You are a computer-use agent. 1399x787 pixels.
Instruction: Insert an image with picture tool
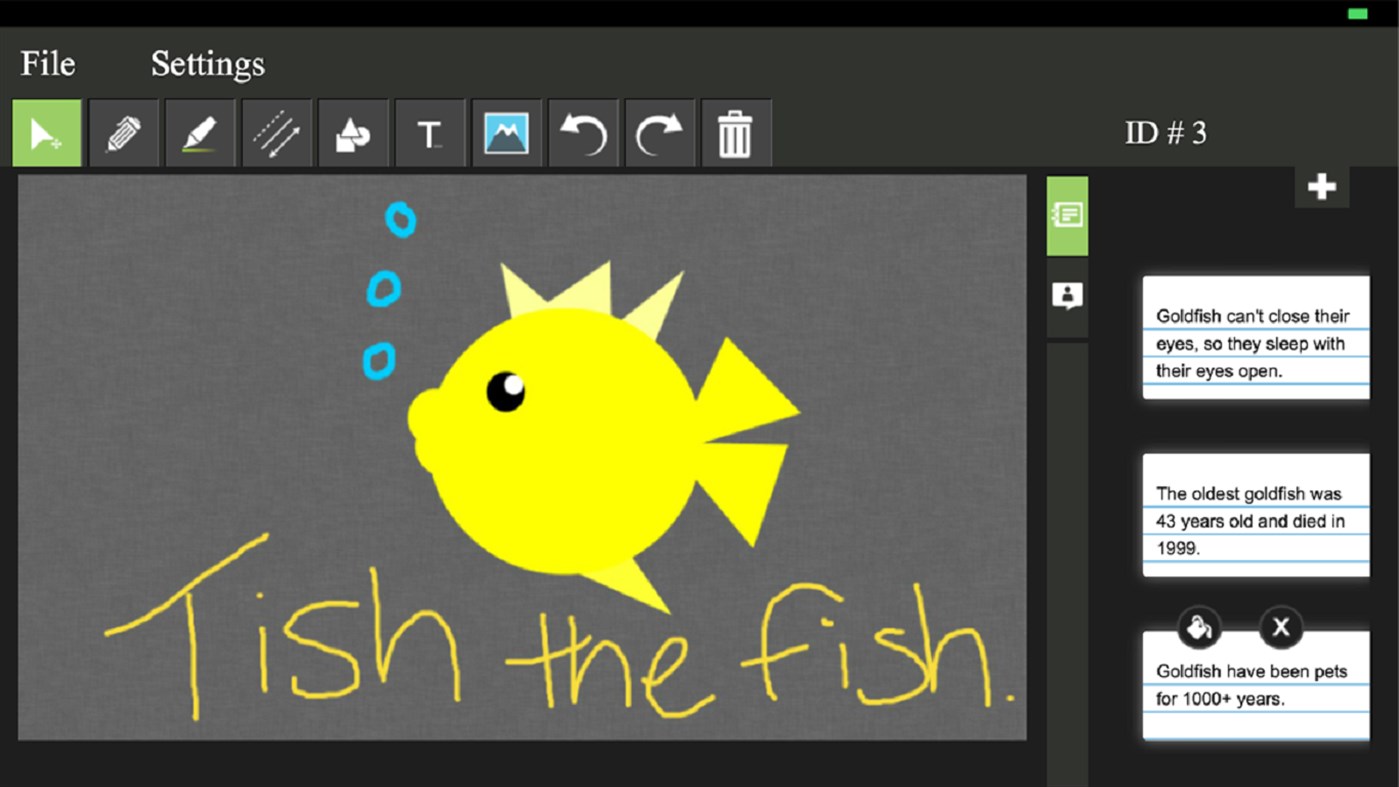point(506,133)
